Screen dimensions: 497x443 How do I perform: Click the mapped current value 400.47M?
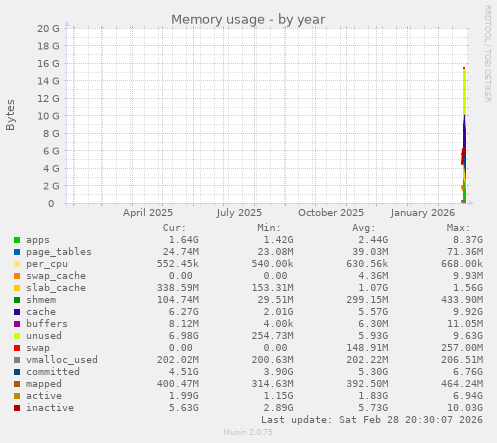pos(178,384)
